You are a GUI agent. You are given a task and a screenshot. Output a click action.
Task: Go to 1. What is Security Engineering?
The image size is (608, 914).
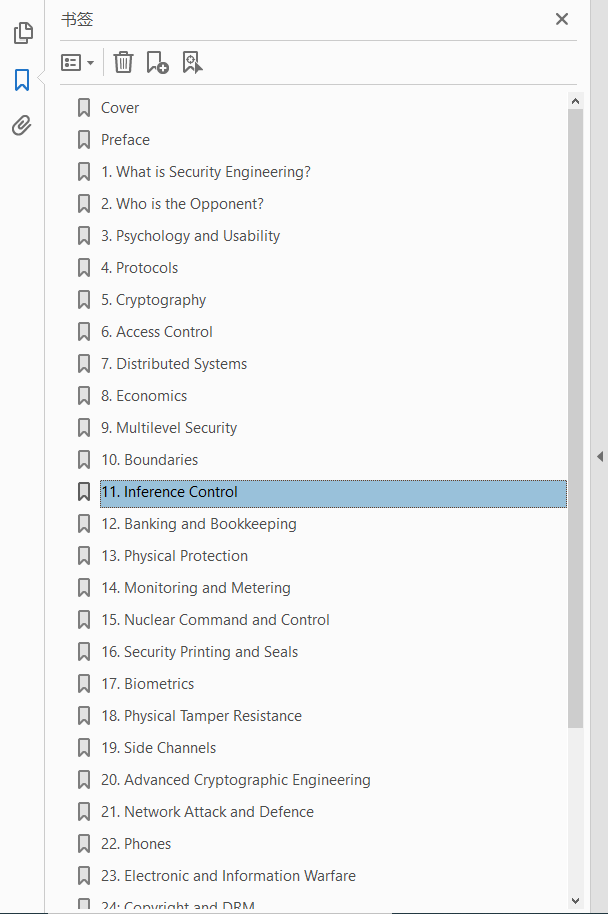coord(206,171)
